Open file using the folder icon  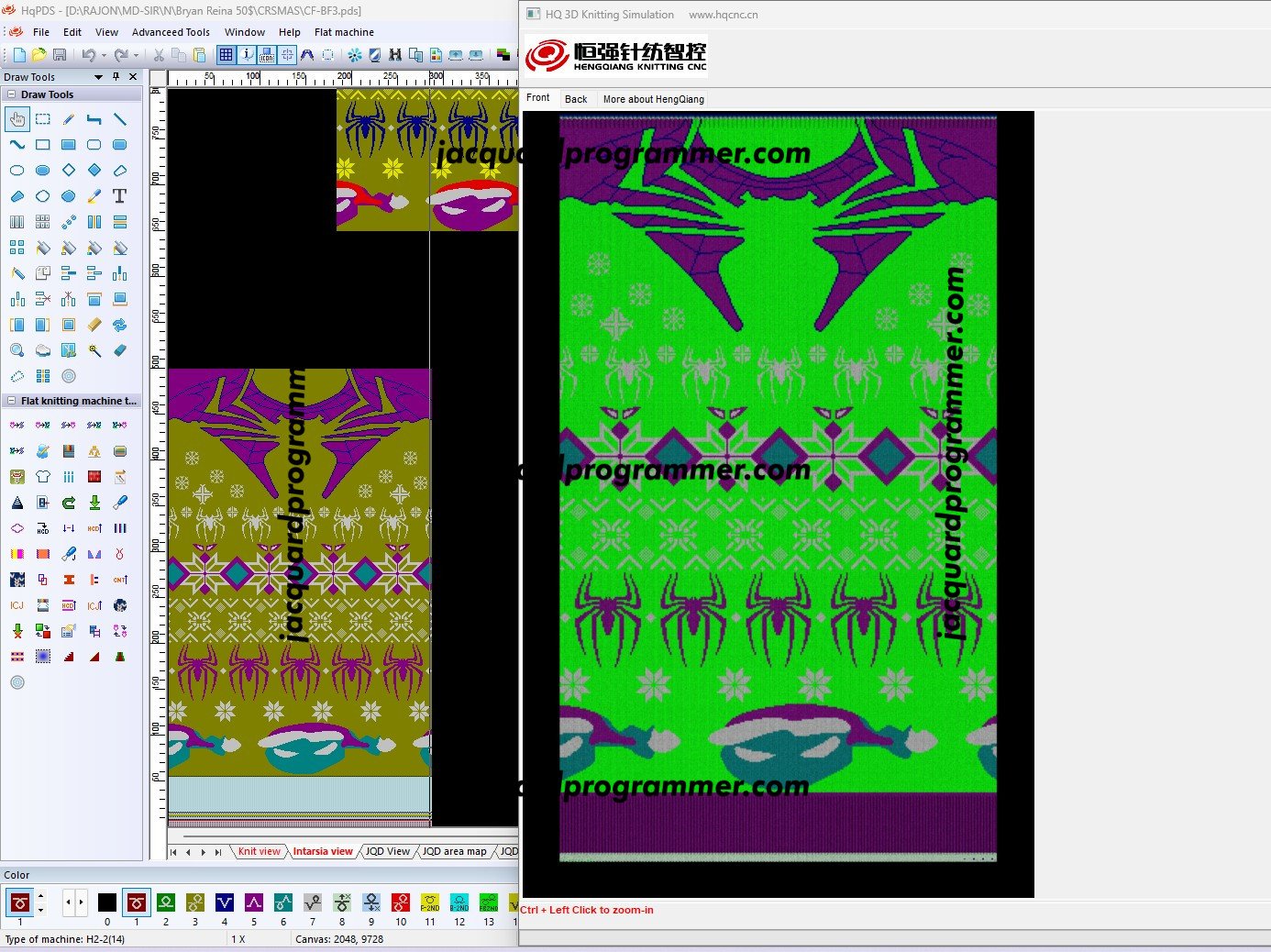pyautogui.click(x=39, y=55)
